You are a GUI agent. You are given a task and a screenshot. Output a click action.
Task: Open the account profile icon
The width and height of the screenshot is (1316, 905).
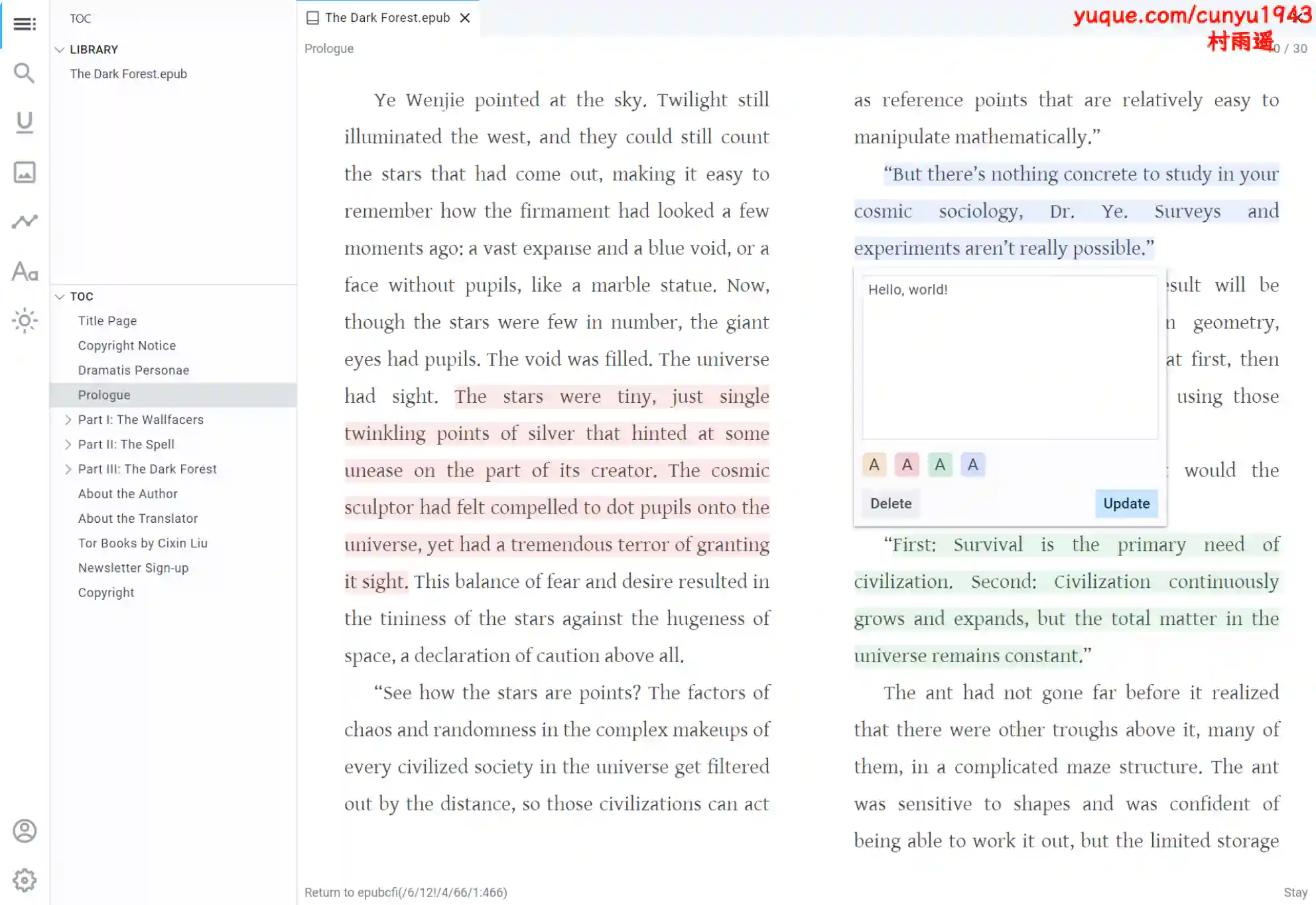click(25, 831)
